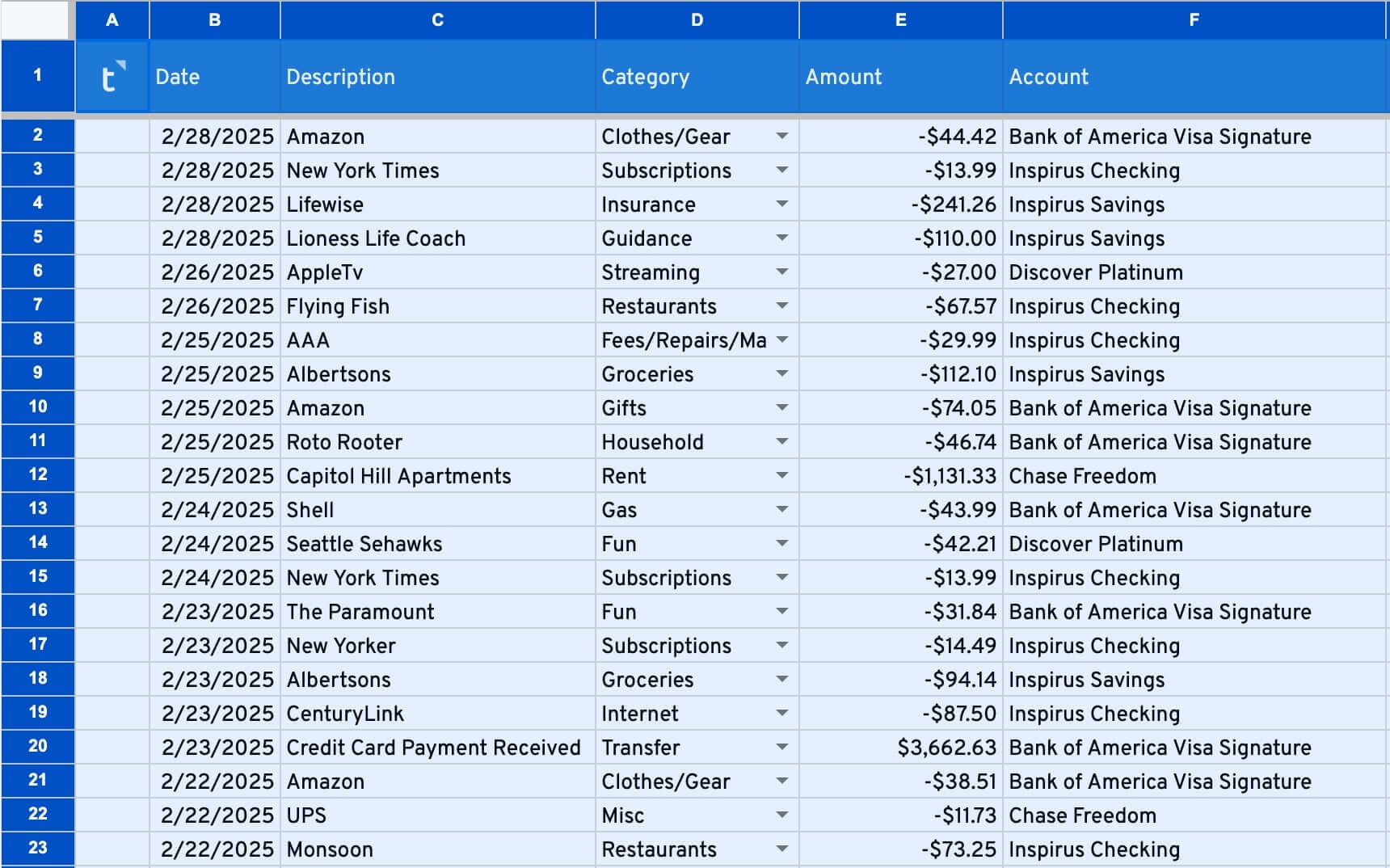Open Gas dropdown for Shell row
This screenshot has height=868, width=1390.
click(x=781, y=509)
